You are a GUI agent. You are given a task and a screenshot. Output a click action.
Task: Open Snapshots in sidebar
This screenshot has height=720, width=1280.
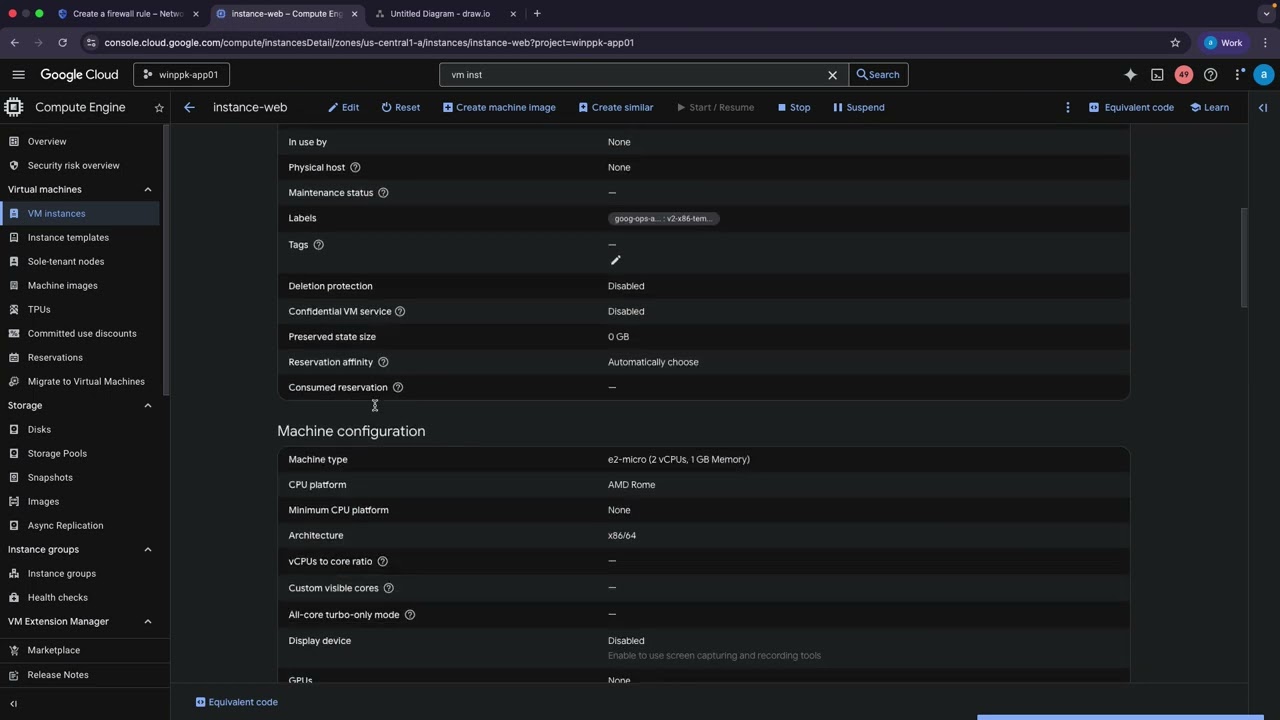pyautogui.click(x=80, y=478)
